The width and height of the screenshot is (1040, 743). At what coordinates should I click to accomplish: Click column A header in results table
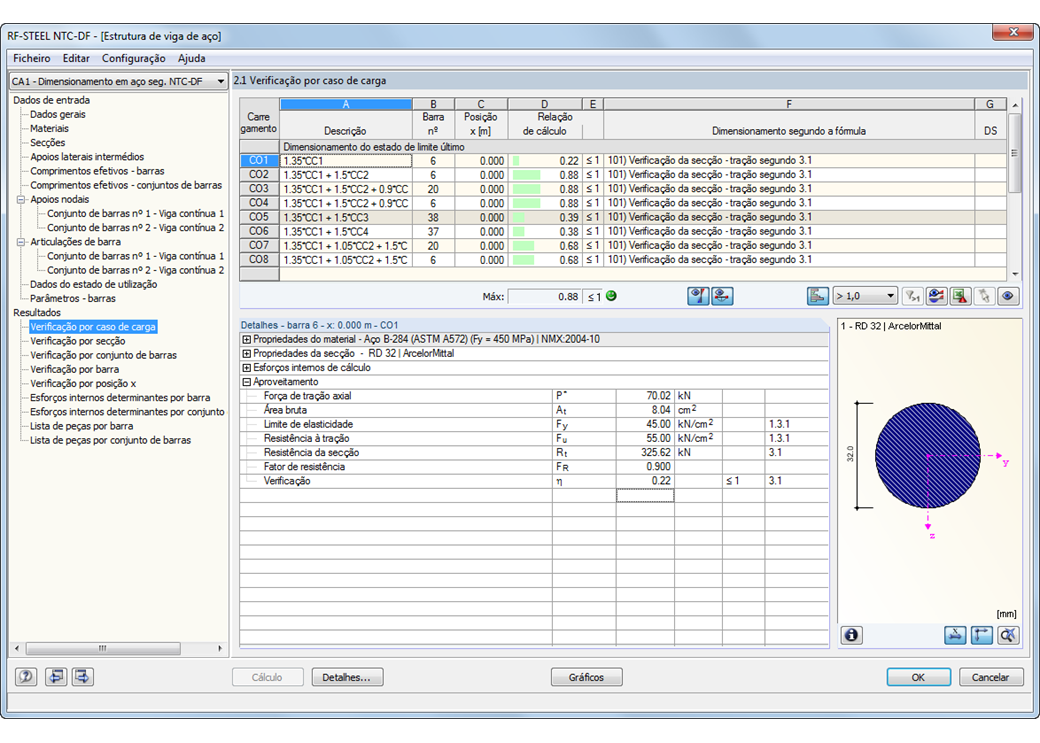click(346, 104)
